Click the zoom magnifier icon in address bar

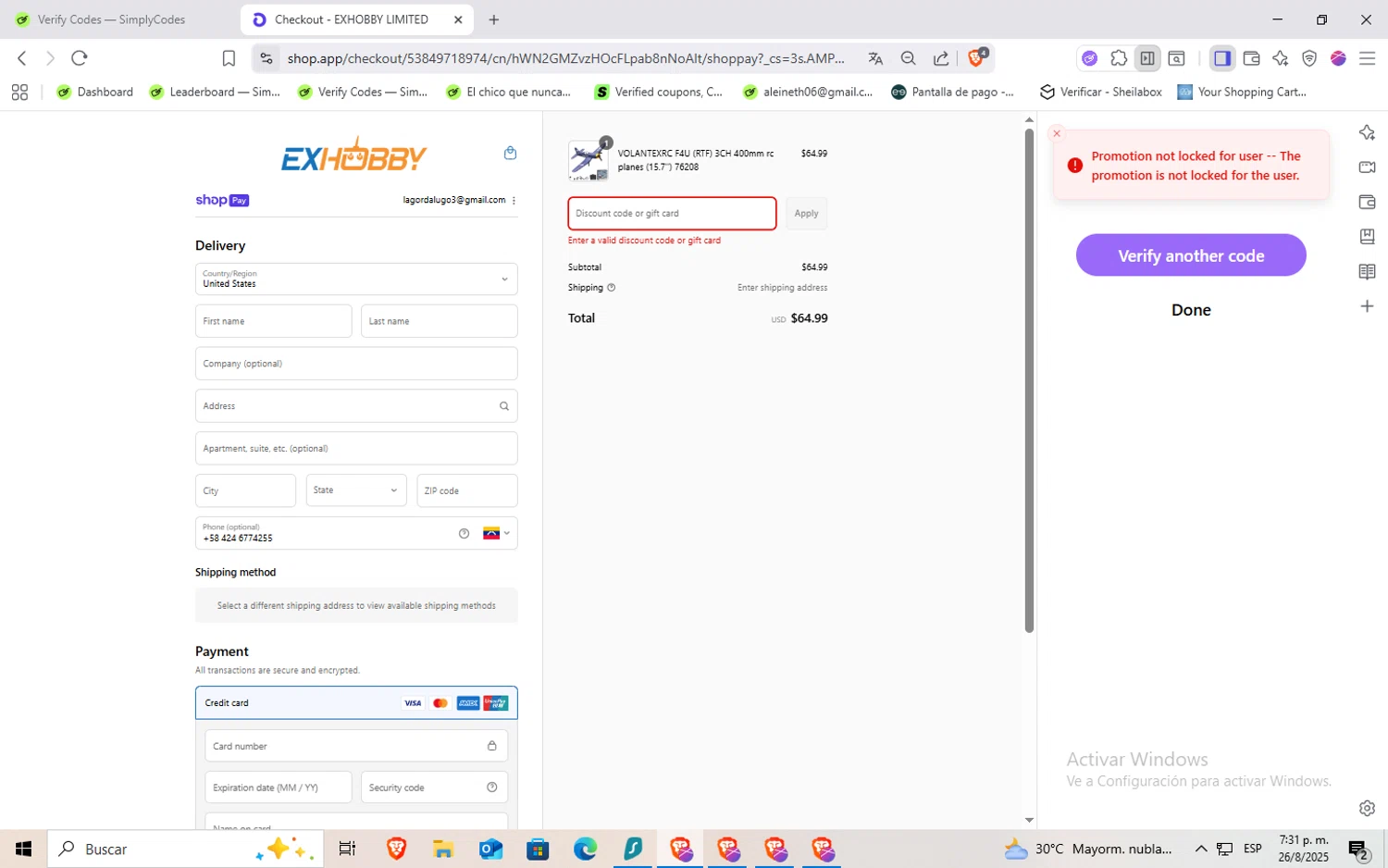[x=908, y=58]
